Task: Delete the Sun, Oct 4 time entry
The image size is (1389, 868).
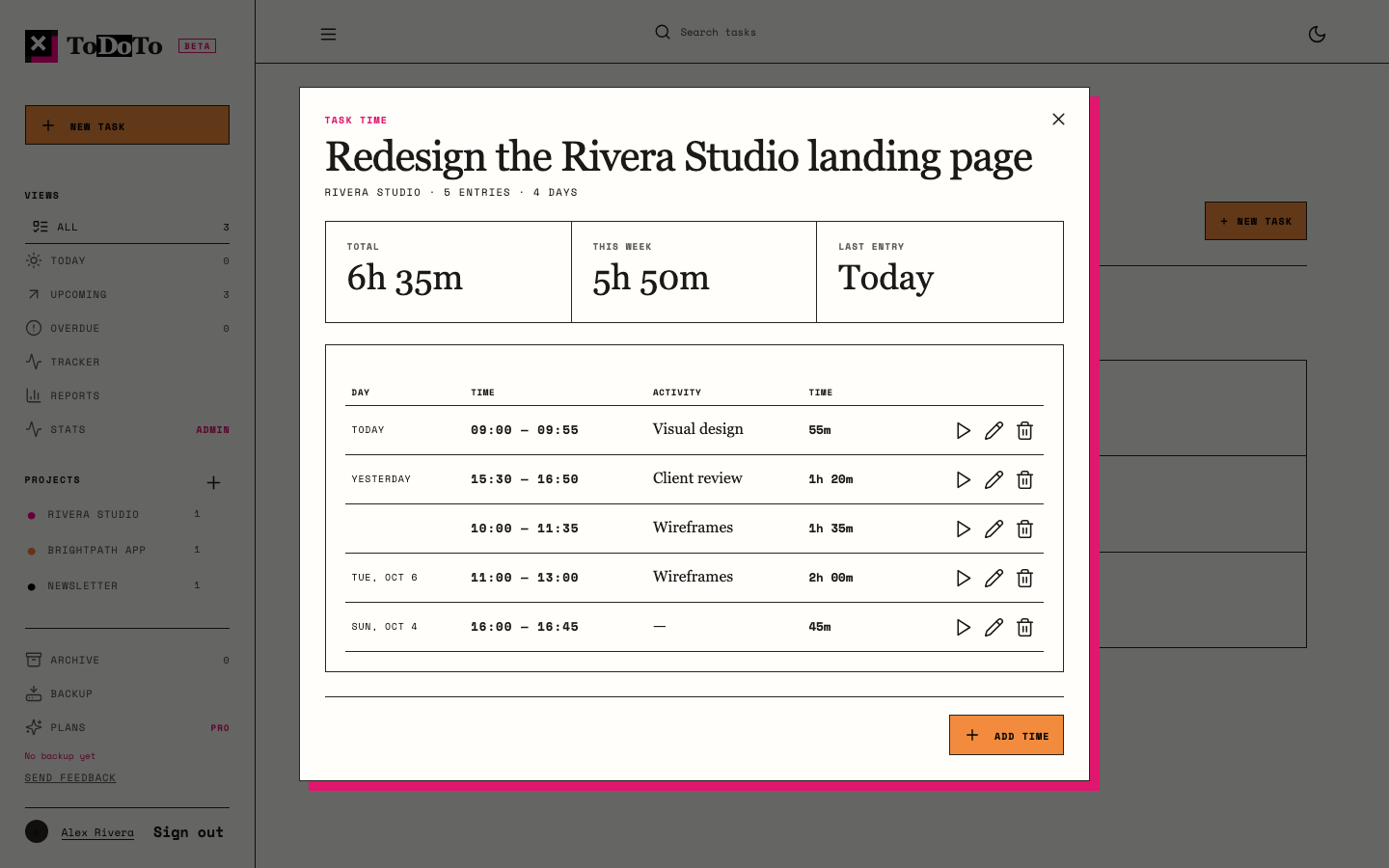Action: pyautogui.click(x=1024, y=628)
